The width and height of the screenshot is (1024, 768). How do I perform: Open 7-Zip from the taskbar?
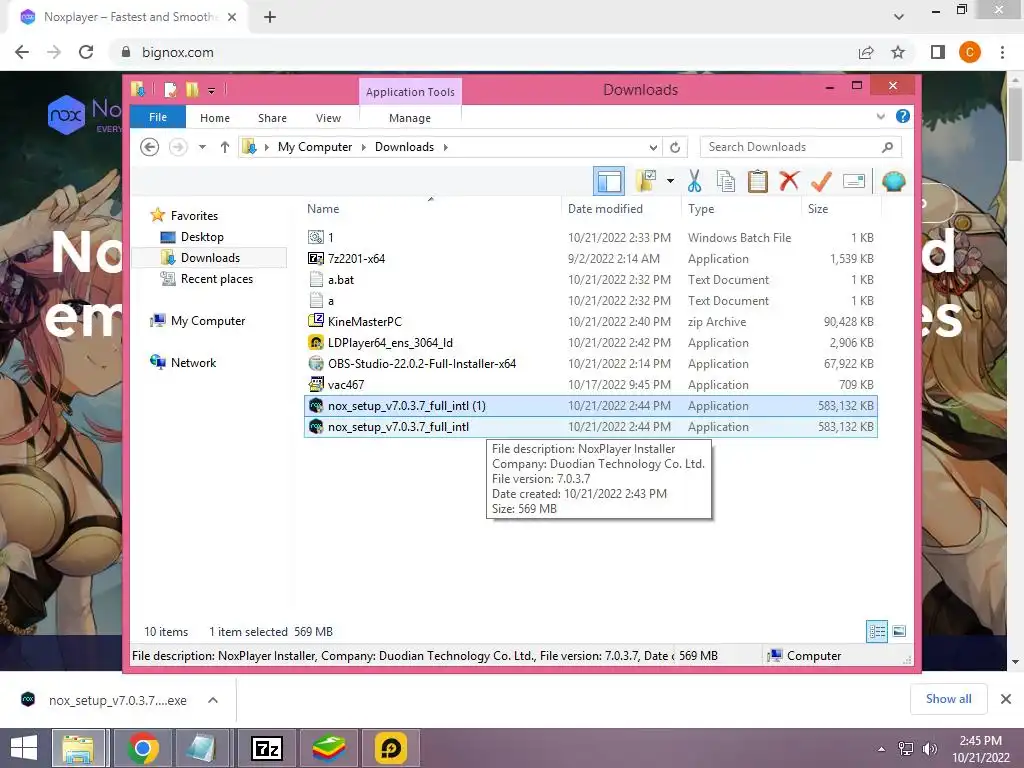click(x=266, y=748)
